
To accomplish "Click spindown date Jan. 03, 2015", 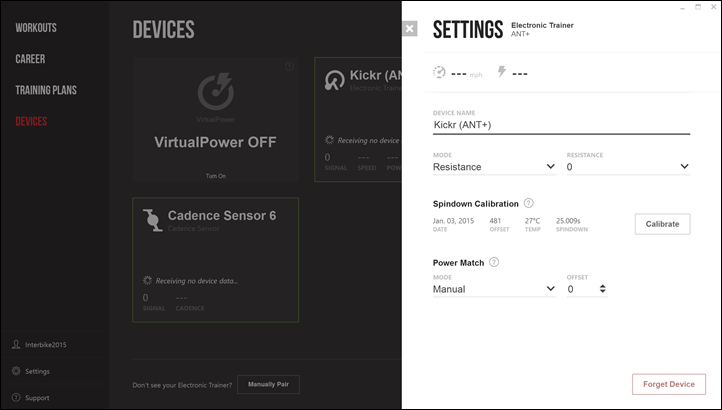I will (x=453, y=221).
